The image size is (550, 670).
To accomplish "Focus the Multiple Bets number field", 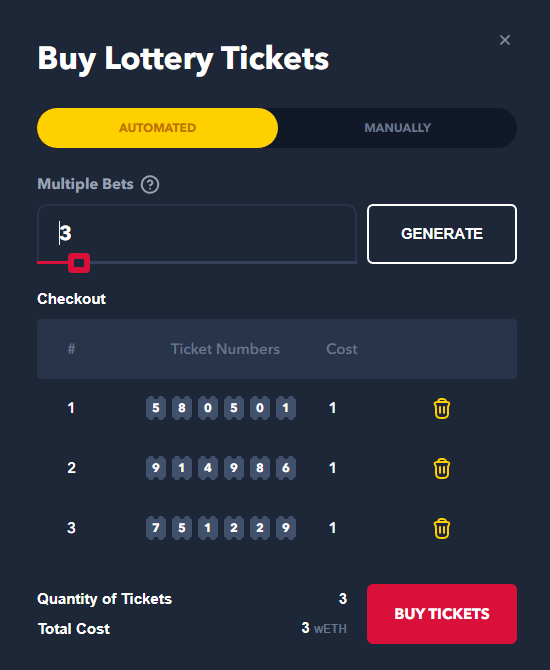I will tap(197, 233).
